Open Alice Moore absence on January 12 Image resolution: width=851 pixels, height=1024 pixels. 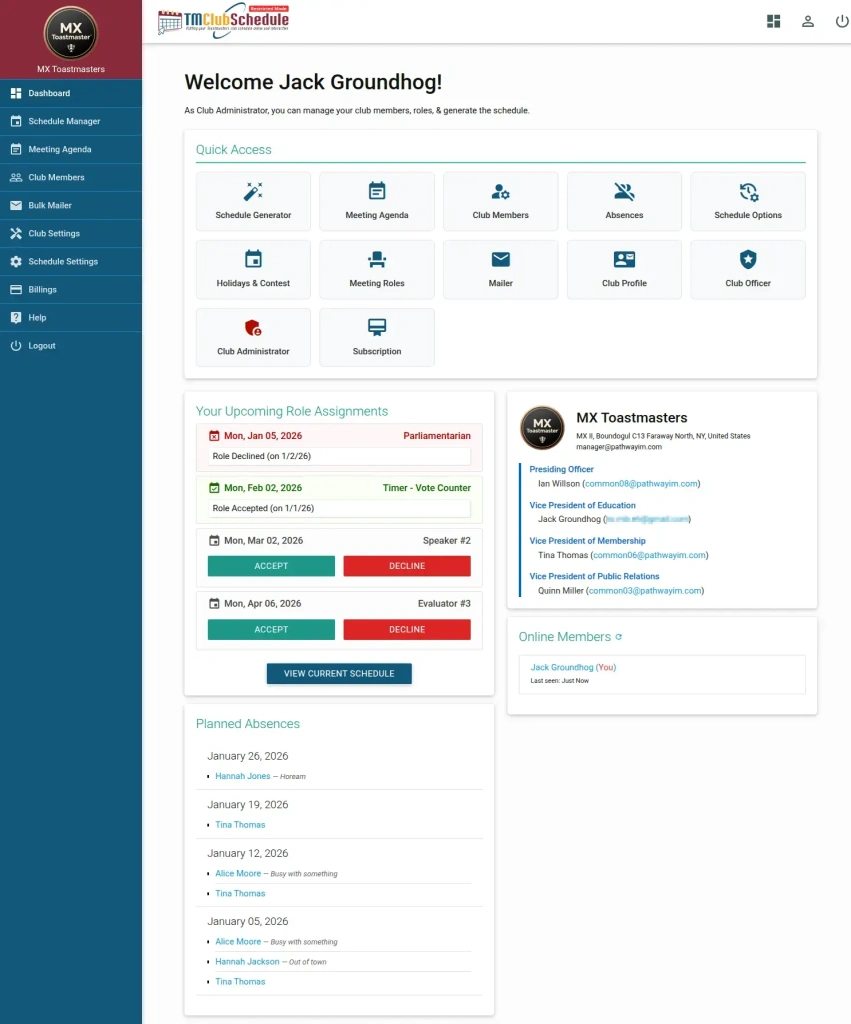point(238,873)
